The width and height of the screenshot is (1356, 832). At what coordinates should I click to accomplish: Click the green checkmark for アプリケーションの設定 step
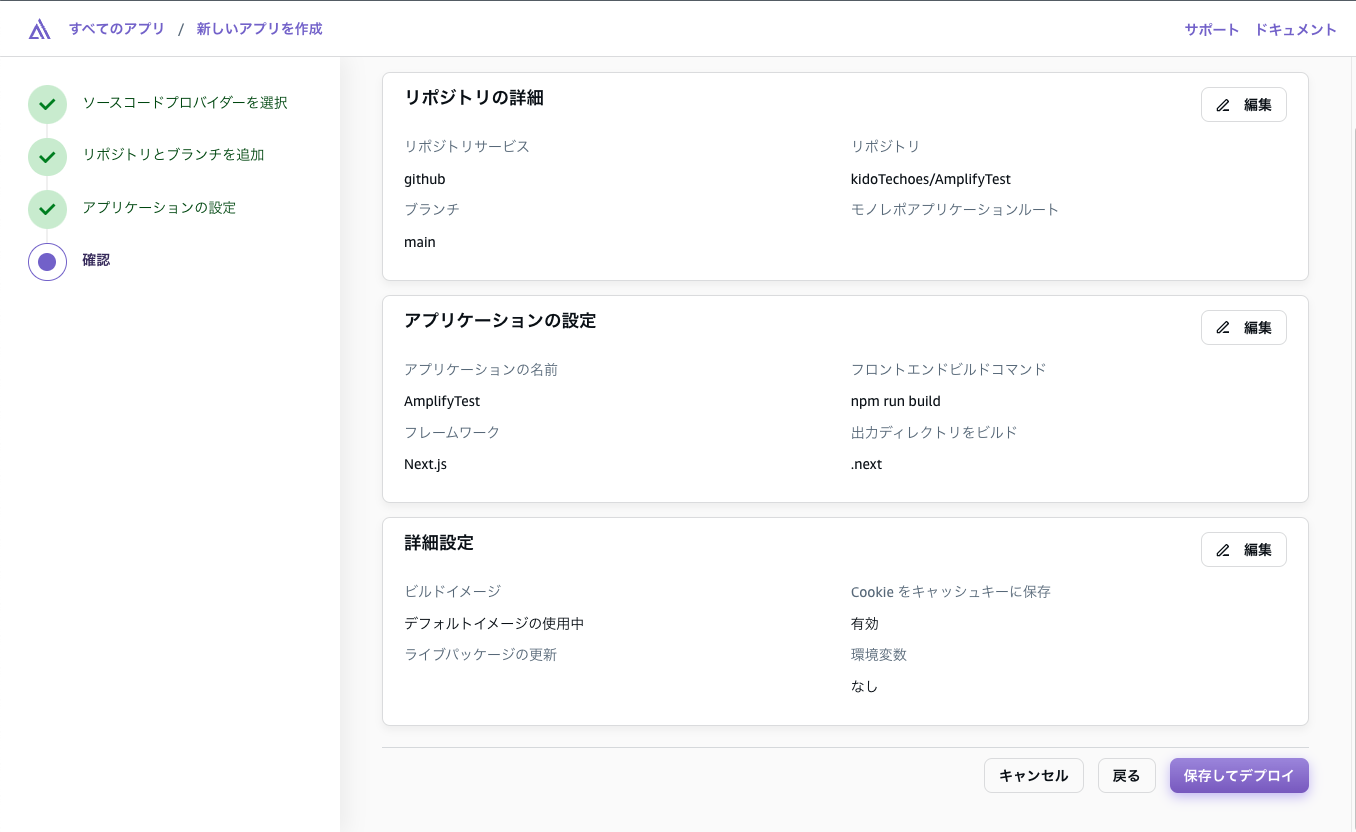(x=47, y=208)
